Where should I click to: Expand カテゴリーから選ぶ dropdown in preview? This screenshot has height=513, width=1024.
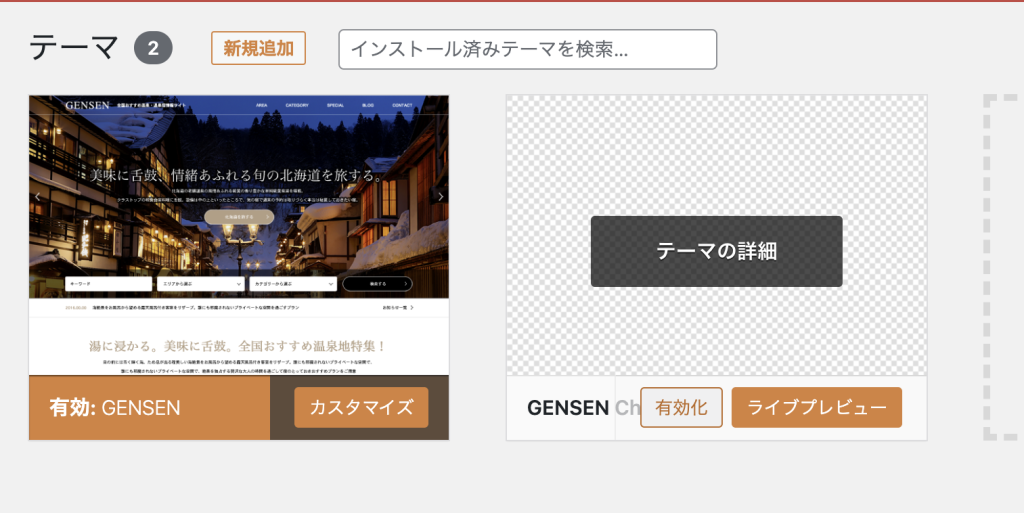pos(293,284)
